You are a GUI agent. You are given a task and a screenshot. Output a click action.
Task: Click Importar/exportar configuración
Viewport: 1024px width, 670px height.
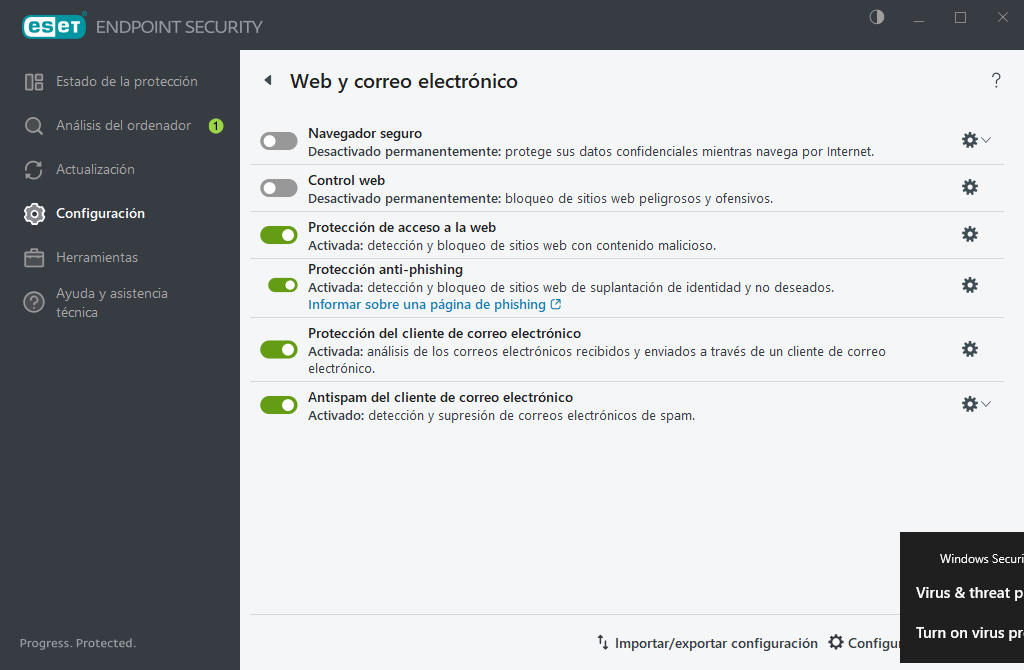pos(716,643)
